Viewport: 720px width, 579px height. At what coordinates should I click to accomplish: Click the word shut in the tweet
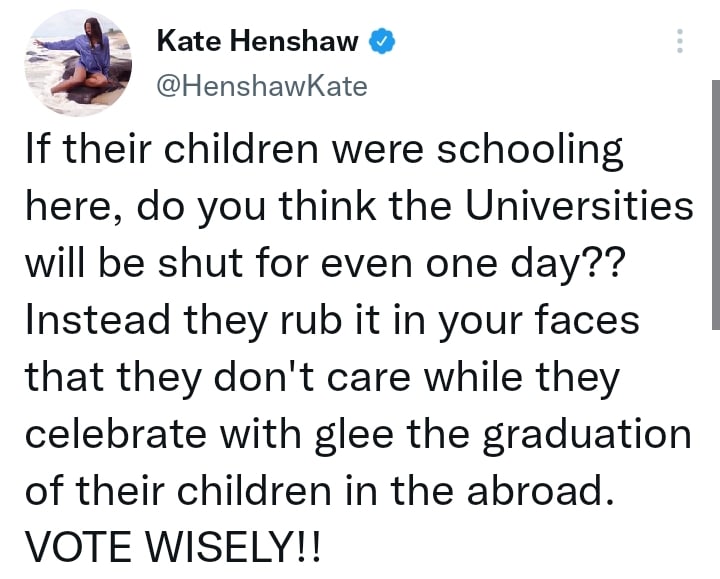[200, 262]
